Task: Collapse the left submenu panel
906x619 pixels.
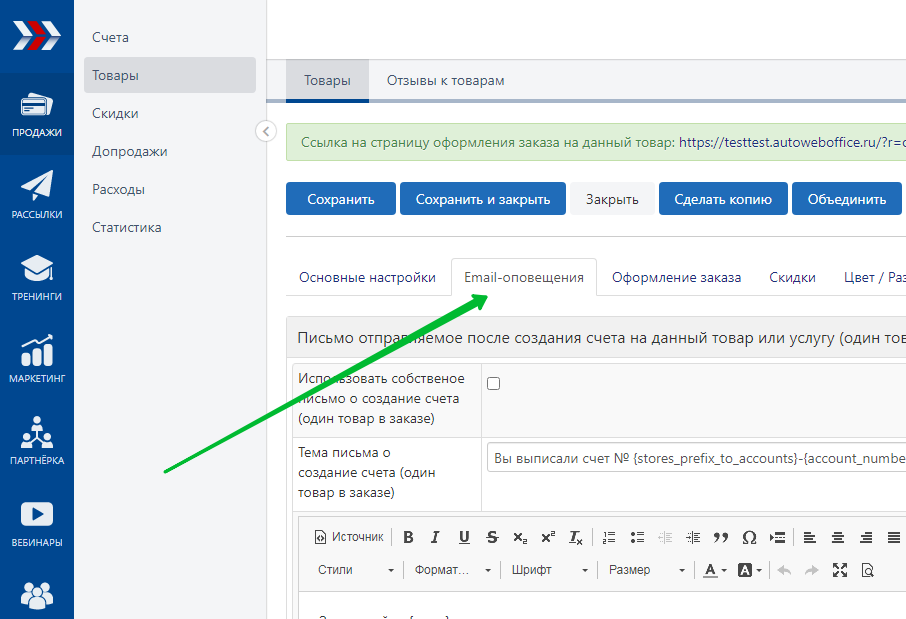Action: 266,131
